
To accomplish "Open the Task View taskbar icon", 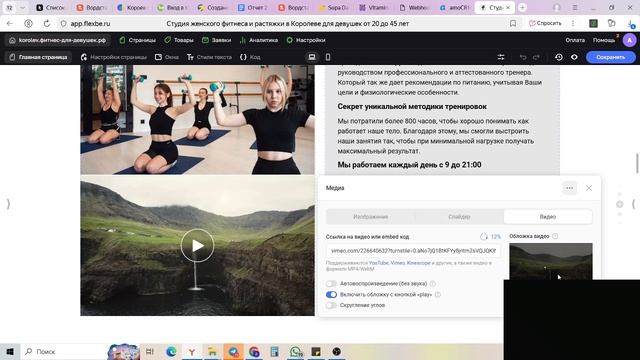I will coord(150,351).
